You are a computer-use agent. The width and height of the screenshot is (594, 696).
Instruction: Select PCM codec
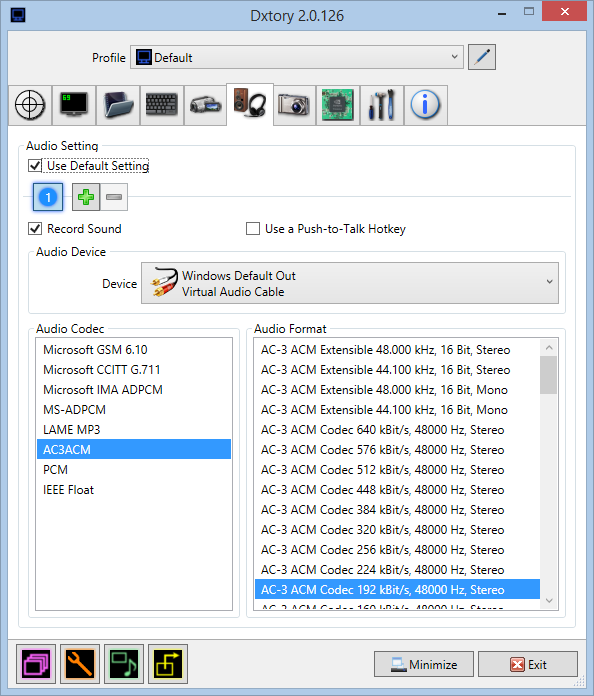pyautogui.click(x=134, y=470)
